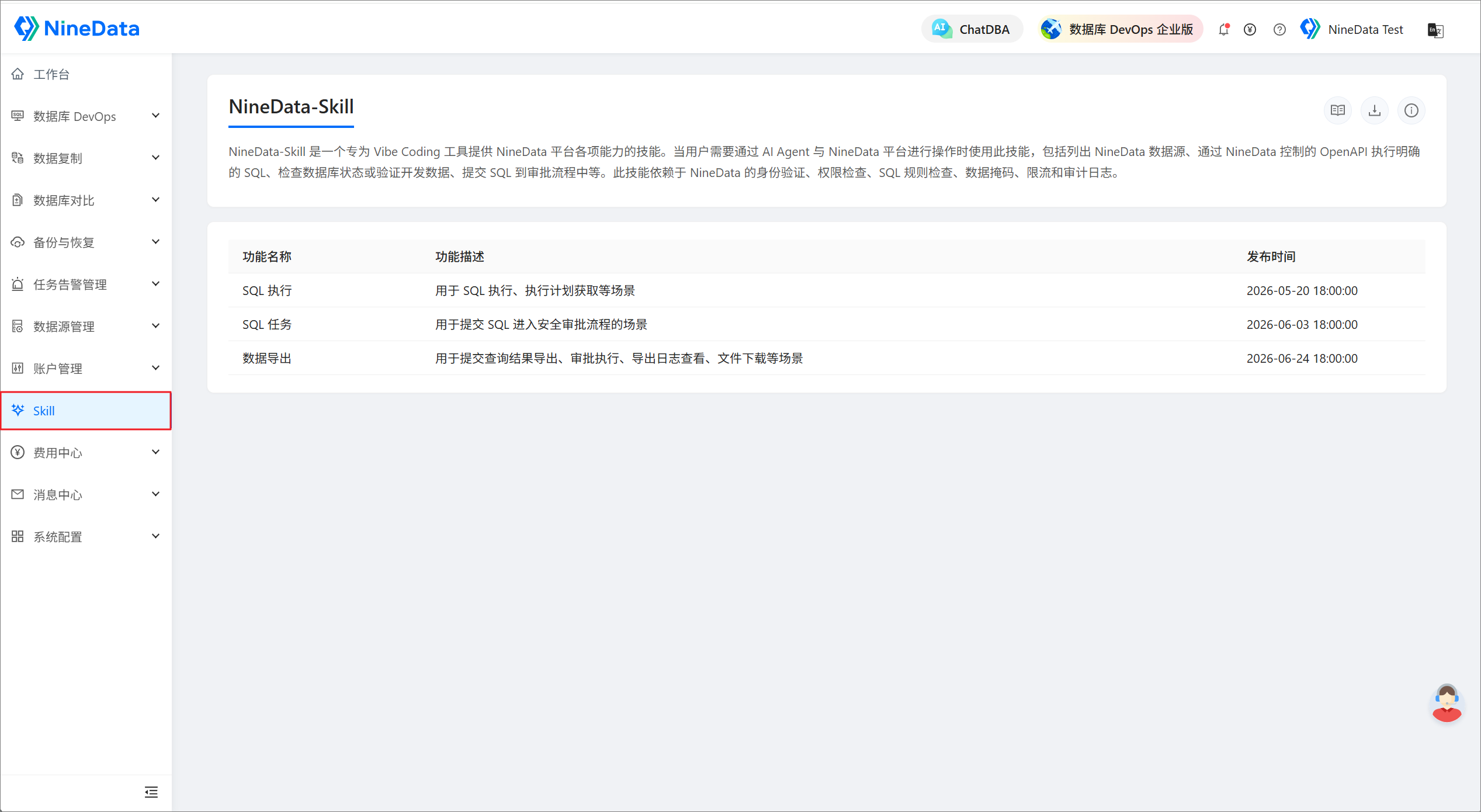Click the 费用中心 yen icon
This screenshot has height=812, width=1481.
pyautogui.click(x=18, y=452)
